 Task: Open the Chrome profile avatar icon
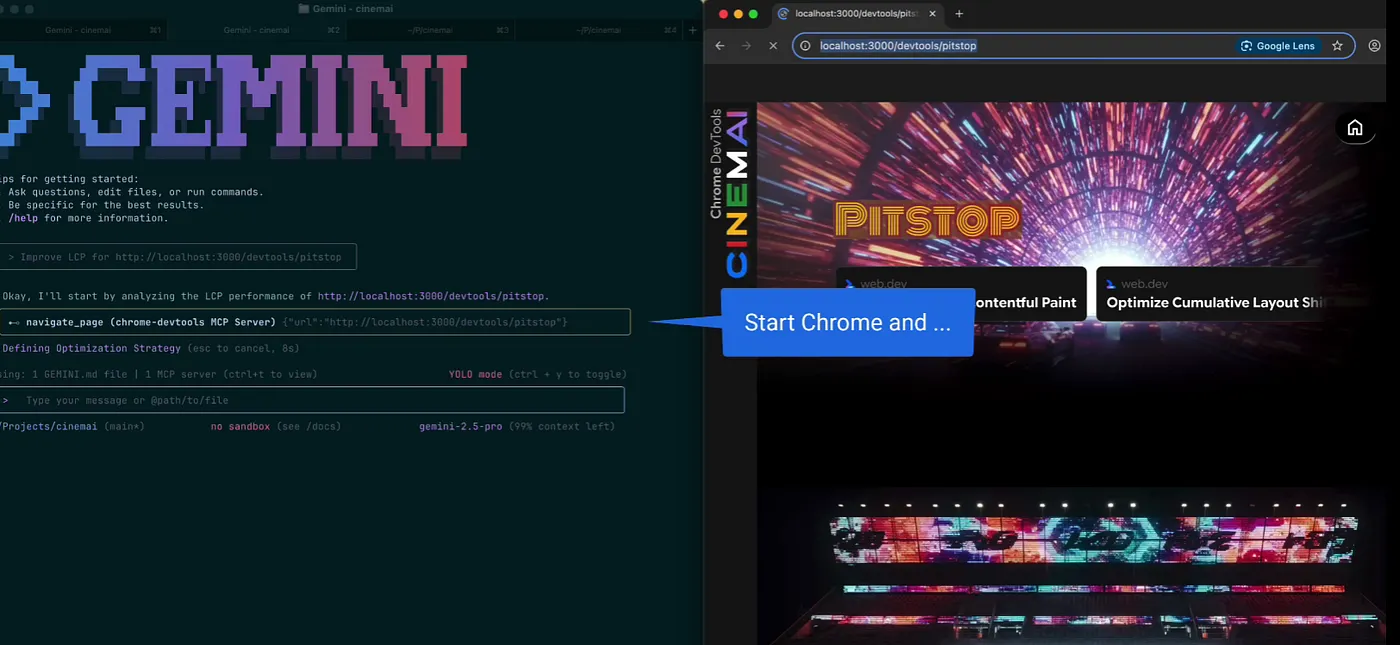click(x=1375, y=46)
